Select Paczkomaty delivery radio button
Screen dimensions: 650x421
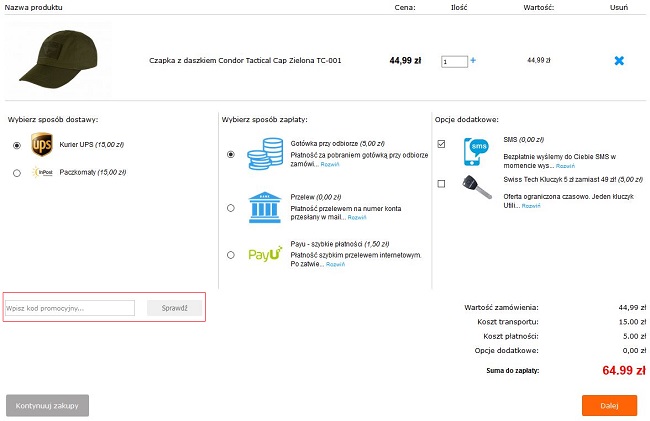(x=17, y=173)
